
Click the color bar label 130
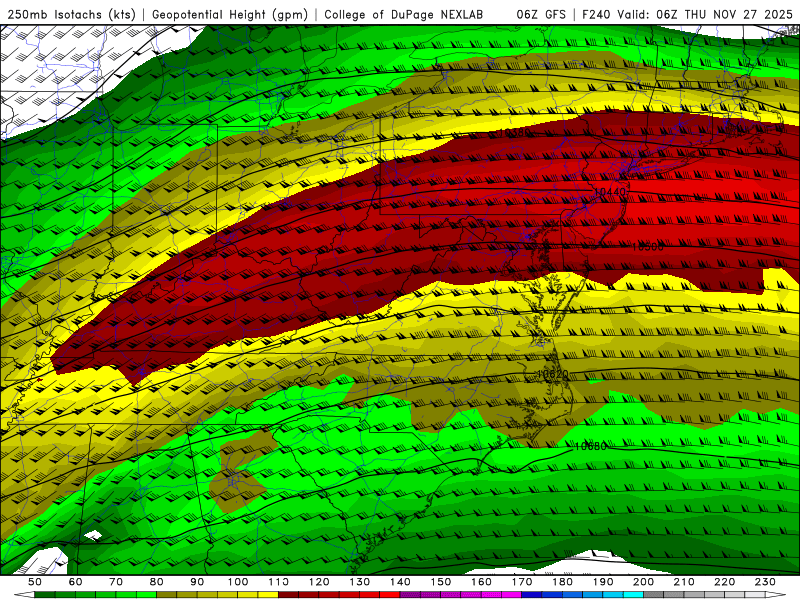click(x=360, y=582)
